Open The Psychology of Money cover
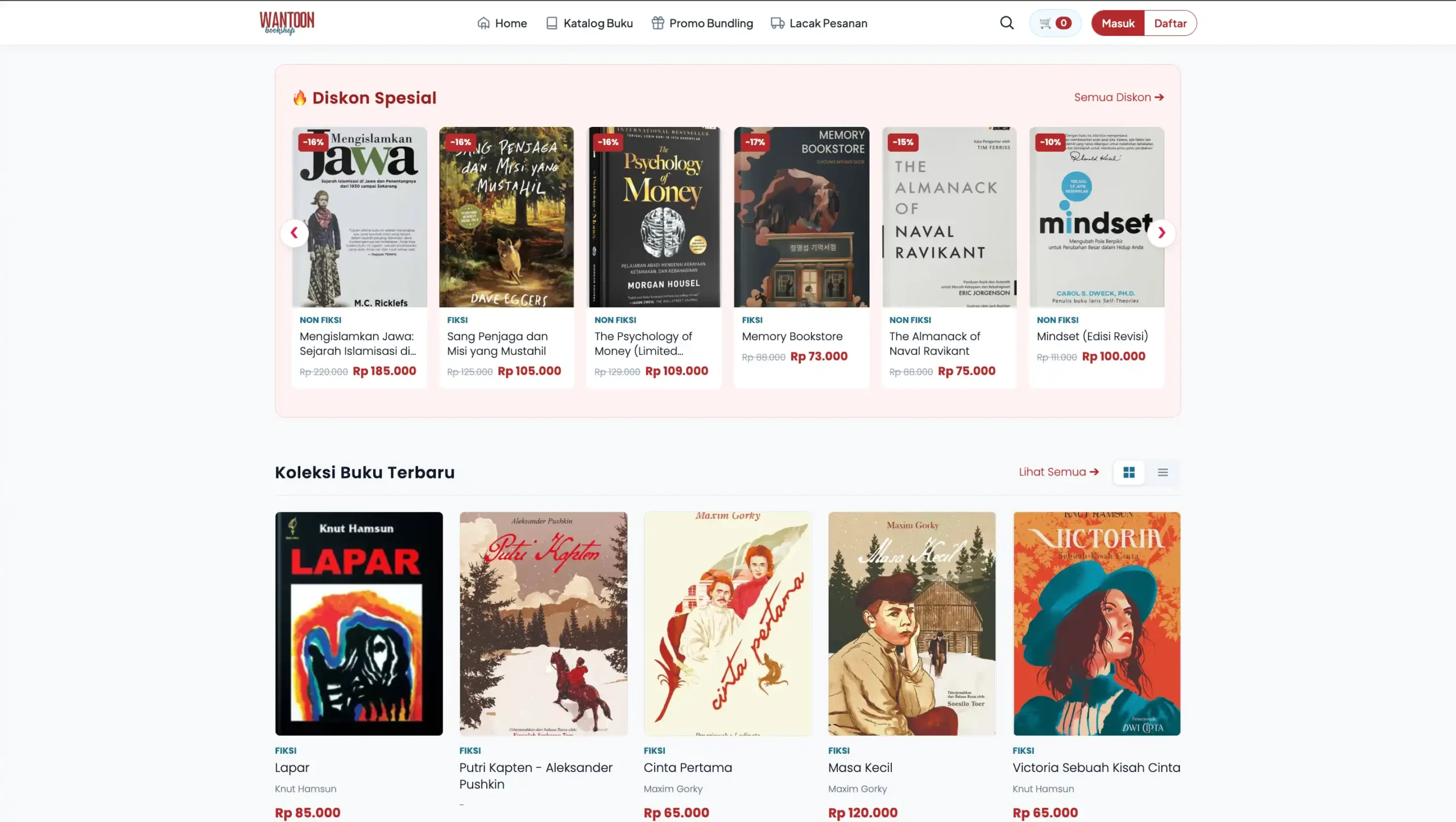 [654, 217]
